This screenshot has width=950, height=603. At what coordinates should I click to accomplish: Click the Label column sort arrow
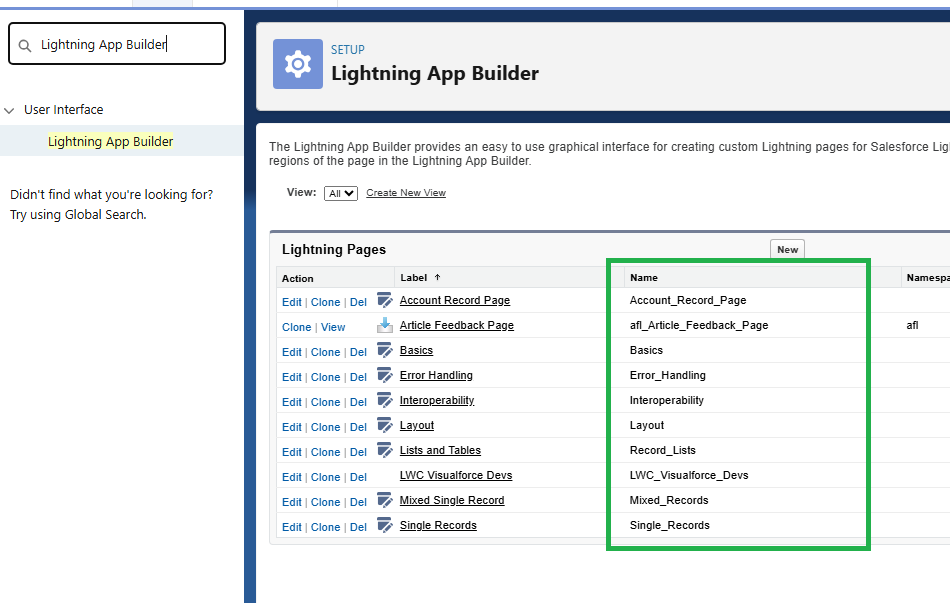(437, 278)
